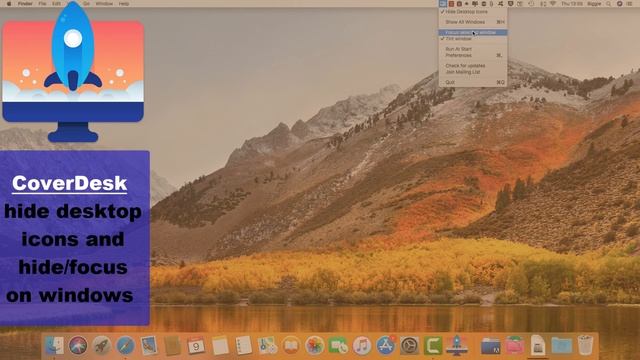Open the Apple menu
Image resolution: width=640 pixels, height=360 pixels.
[x=9, y=4]
